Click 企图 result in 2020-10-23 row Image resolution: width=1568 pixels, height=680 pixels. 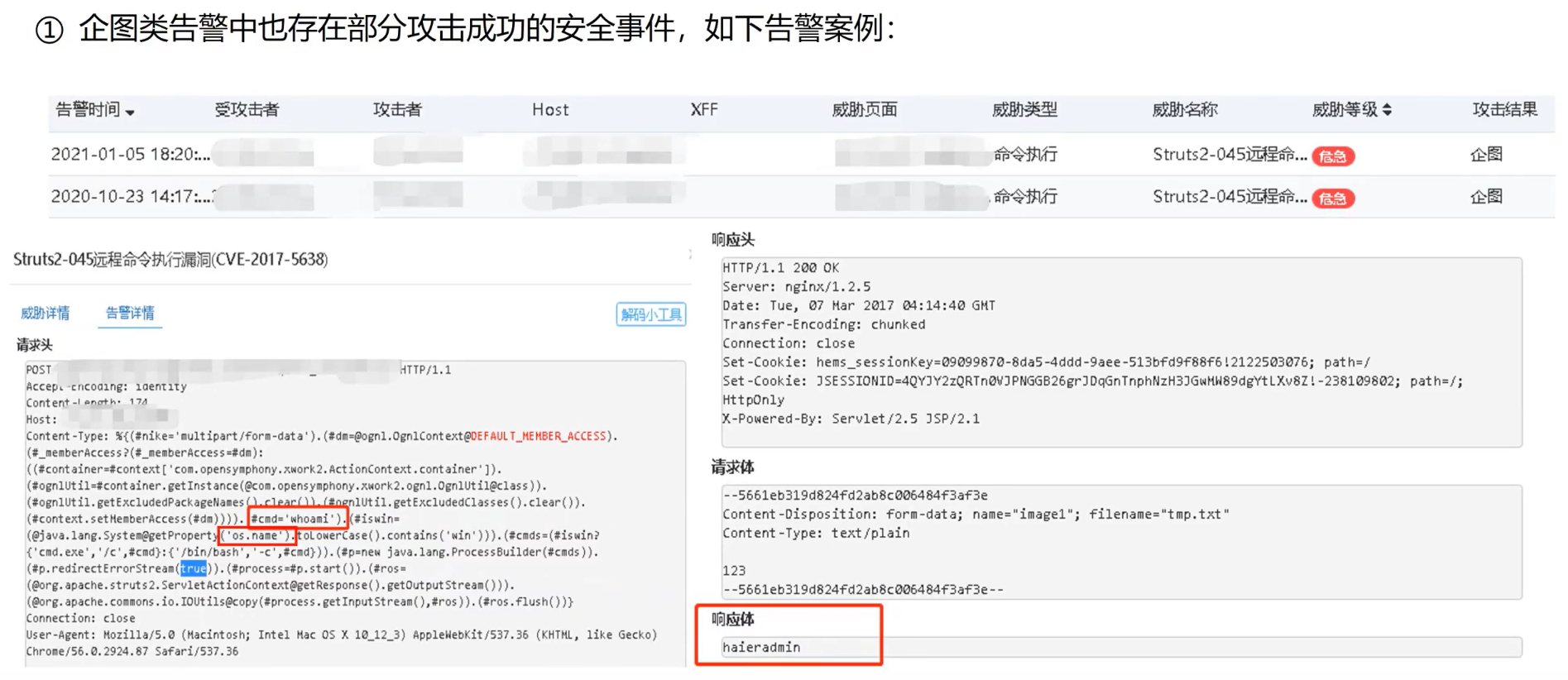coord(1486,196)
